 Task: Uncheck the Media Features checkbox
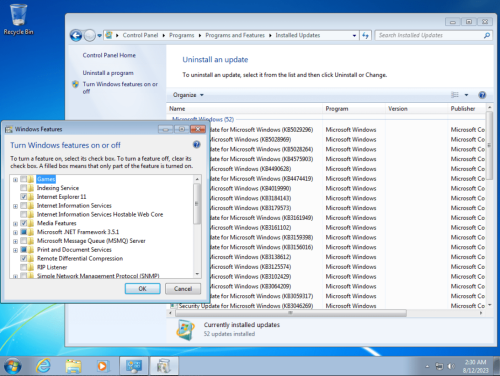click(x=24, y=223)
